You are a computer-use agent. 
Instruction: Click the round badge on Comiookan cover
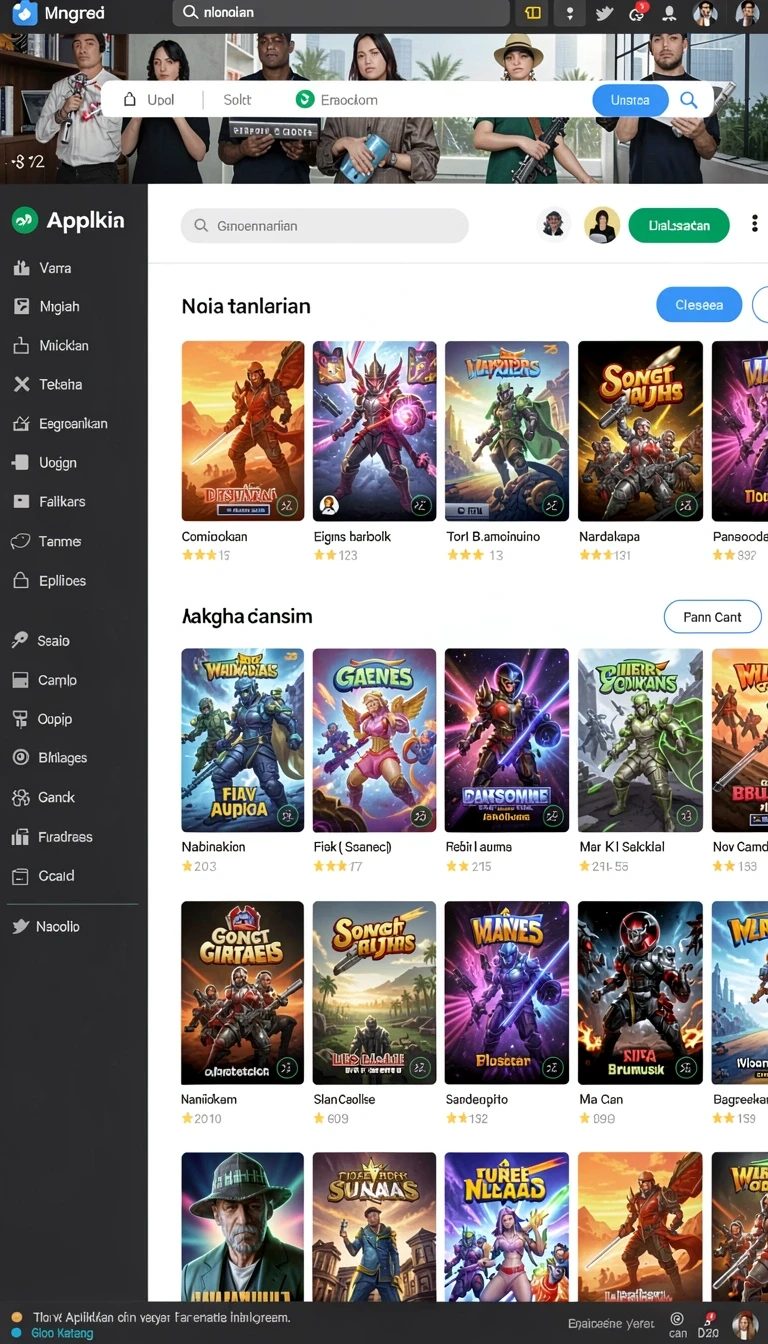click(x=288, y=505)
